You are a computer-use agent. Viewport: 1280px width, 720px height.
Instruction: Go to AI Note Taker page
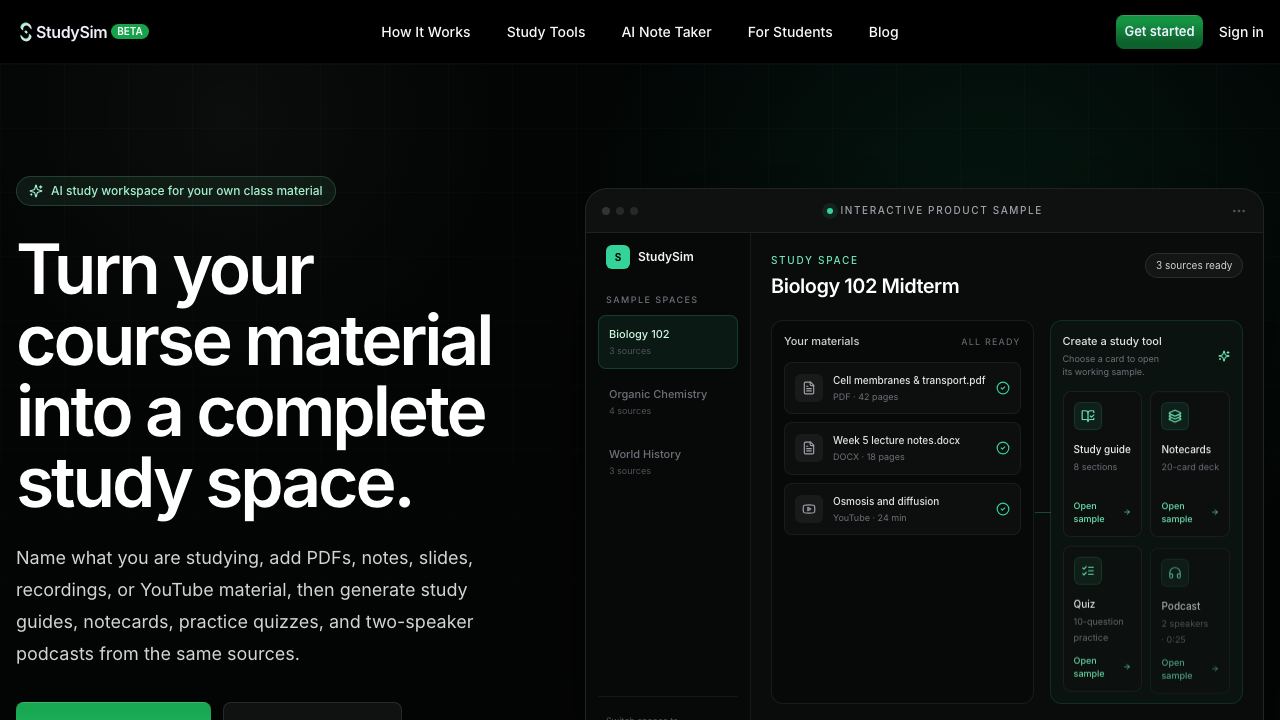(667, 32)
